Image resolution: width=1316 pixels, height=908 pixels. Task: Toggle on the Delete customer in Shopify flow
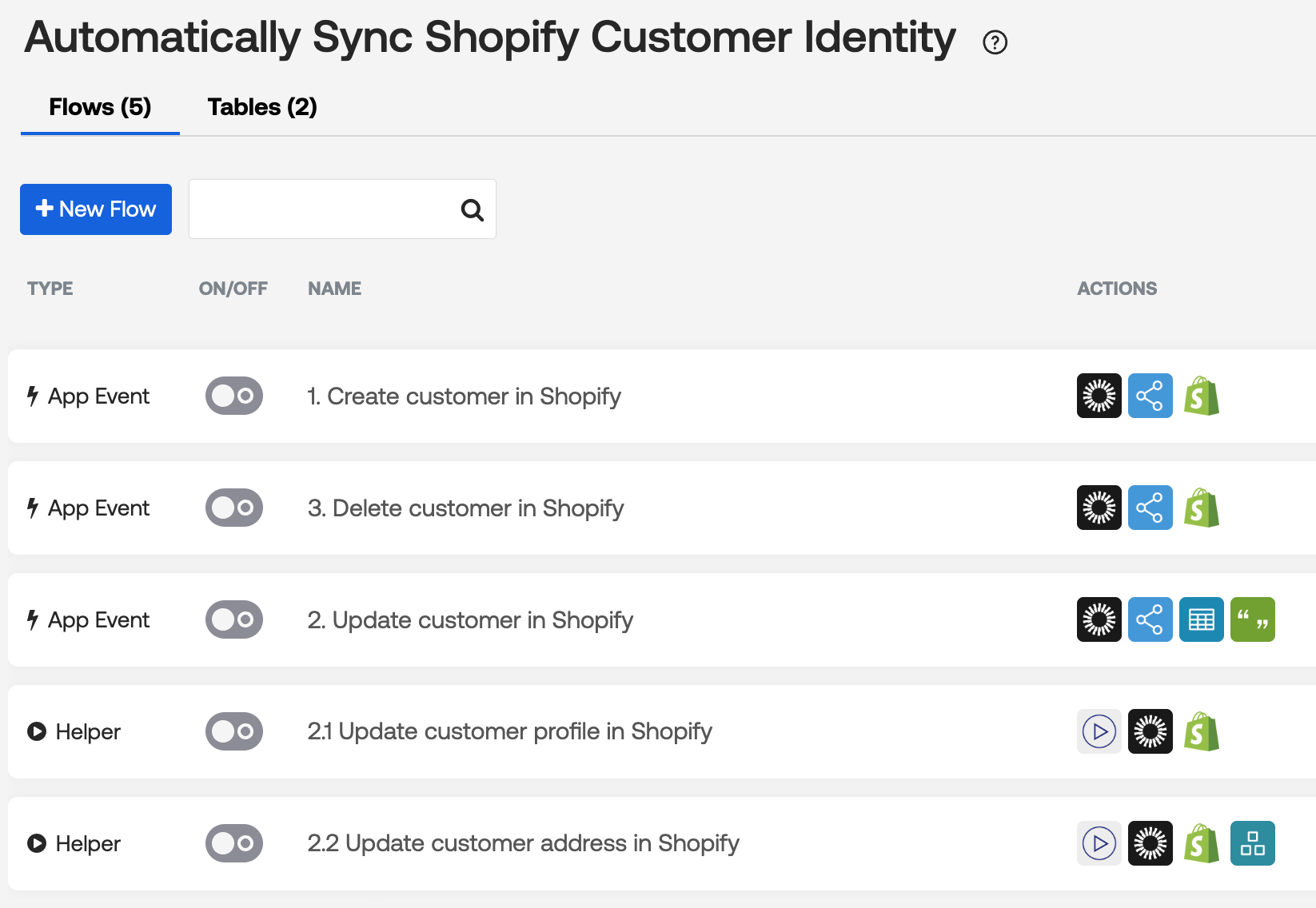click(x=234, y=508)
